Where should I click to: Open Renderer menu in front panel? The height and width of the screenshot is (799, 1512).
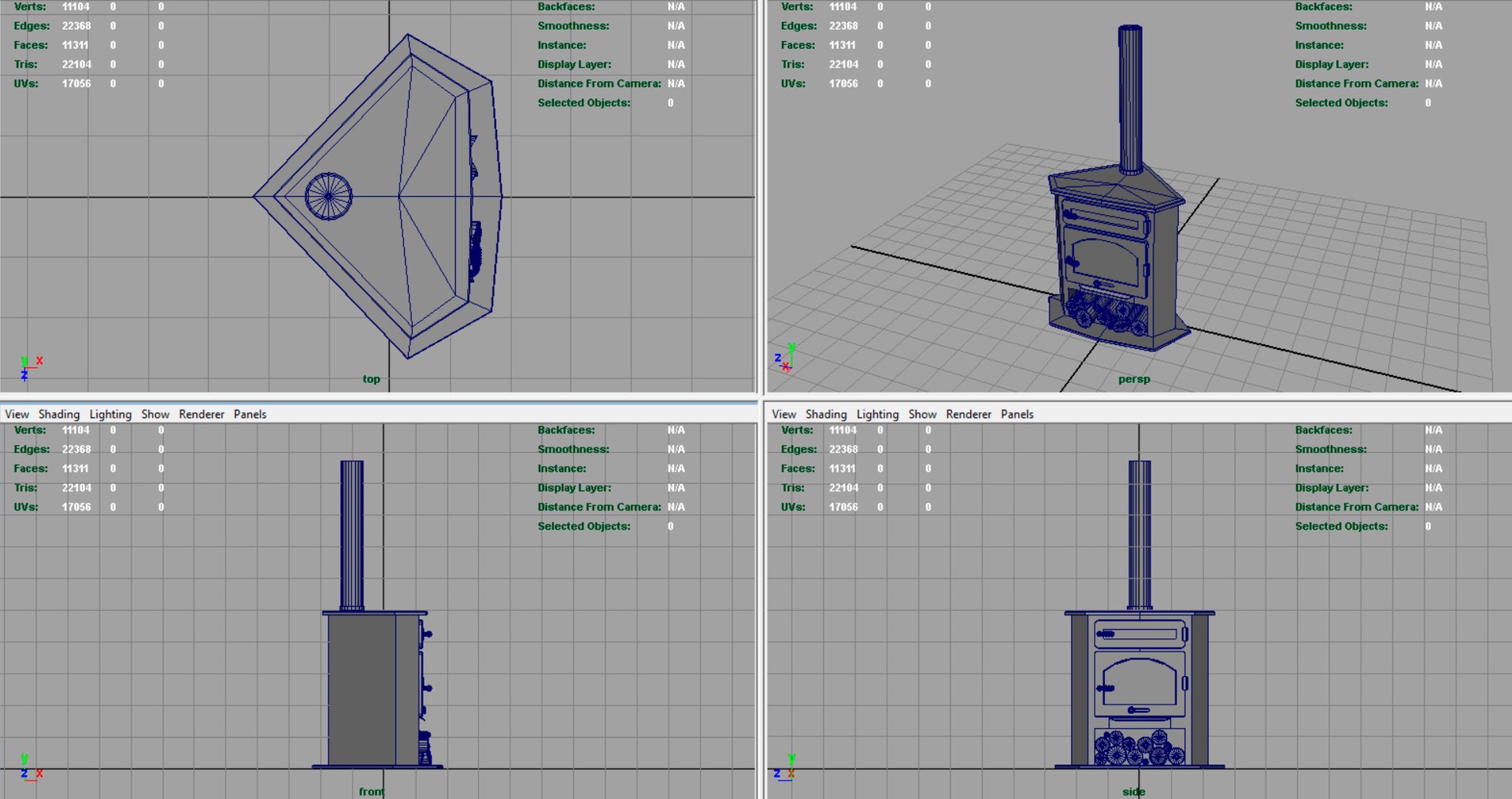pyautogui.click(x=202, y=414)
